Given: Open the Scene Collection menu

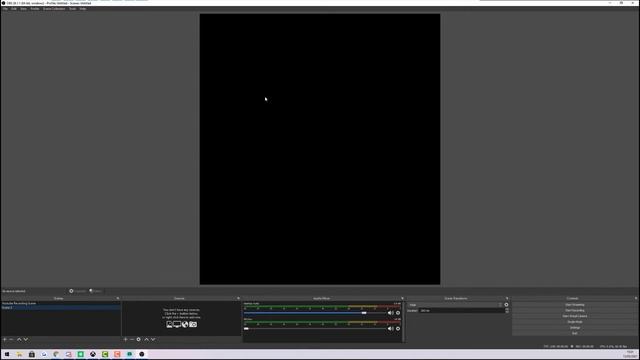Looking at the screenshot, I should 54,9.
